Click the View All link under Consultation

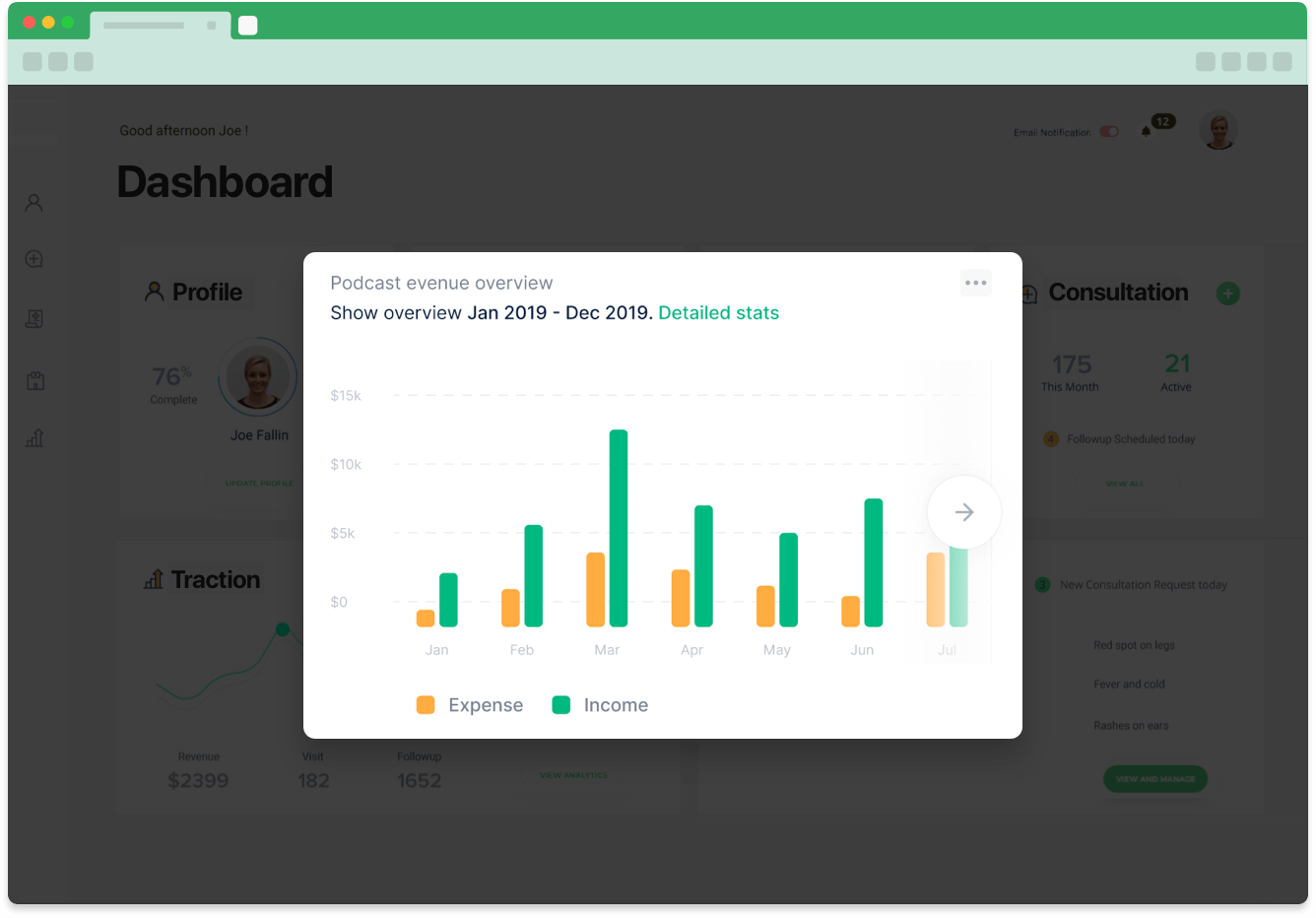[1125, 484]
